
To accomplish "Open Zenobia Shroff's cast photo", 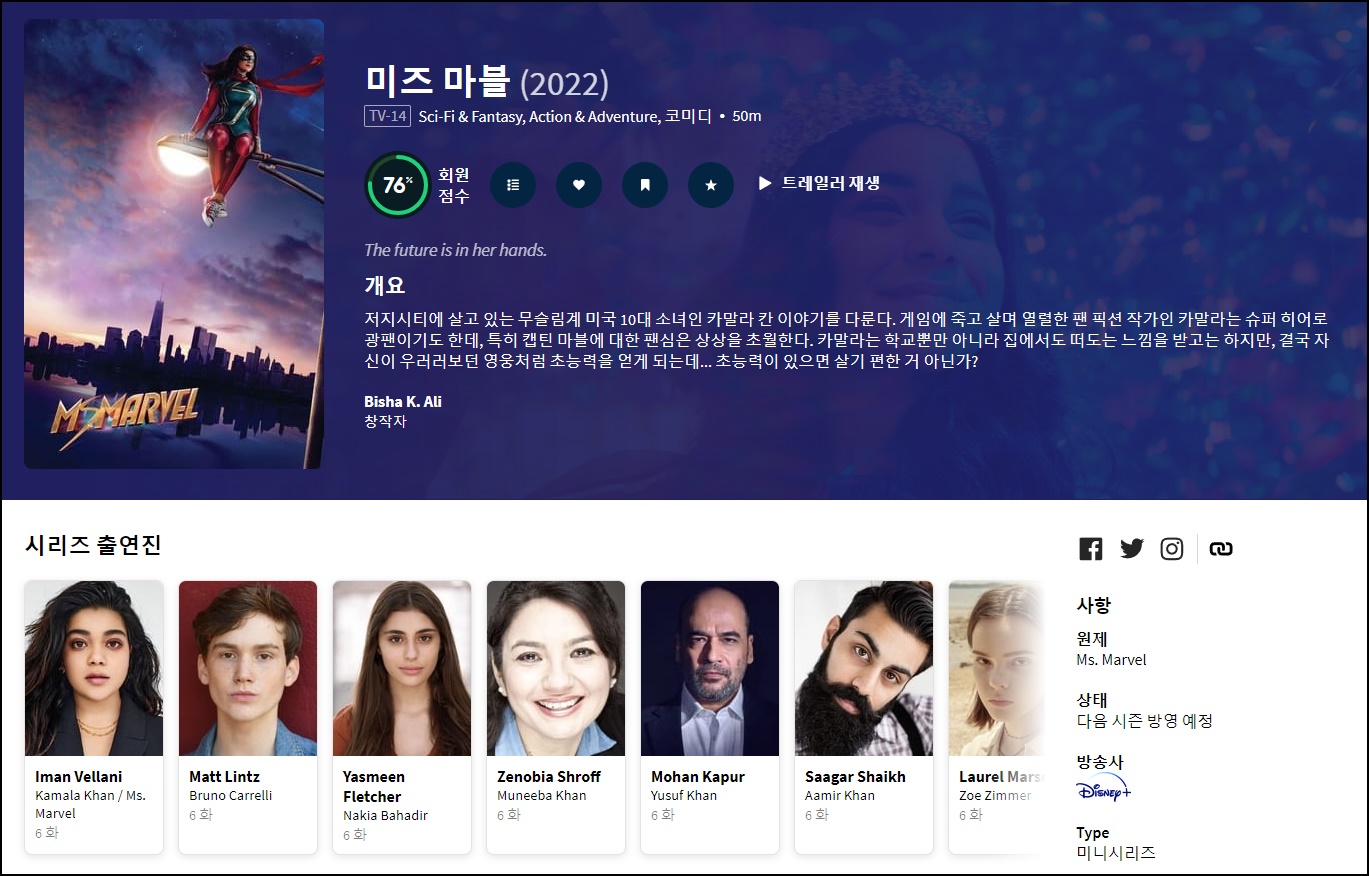I will tap(556, 668).
